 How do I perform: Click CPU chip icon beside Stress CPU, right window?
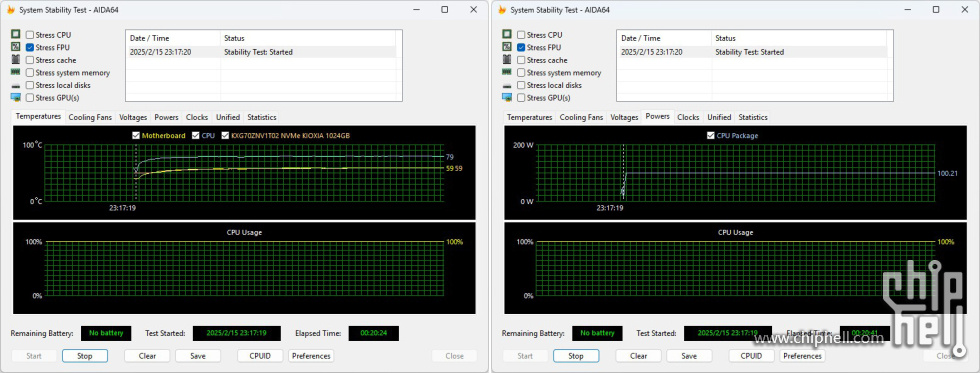507,34
